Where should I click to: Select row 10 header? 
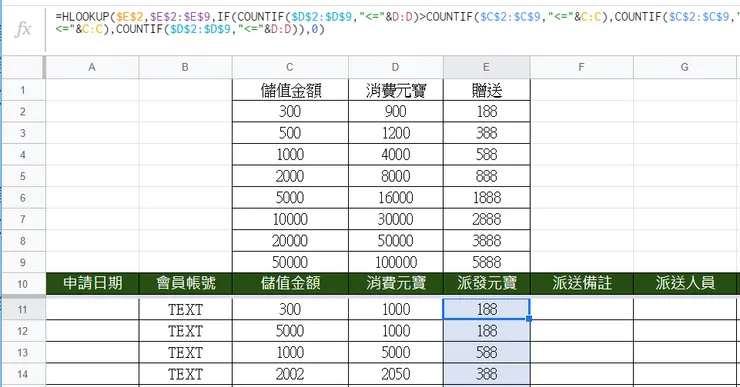click(x=23, y=284)
